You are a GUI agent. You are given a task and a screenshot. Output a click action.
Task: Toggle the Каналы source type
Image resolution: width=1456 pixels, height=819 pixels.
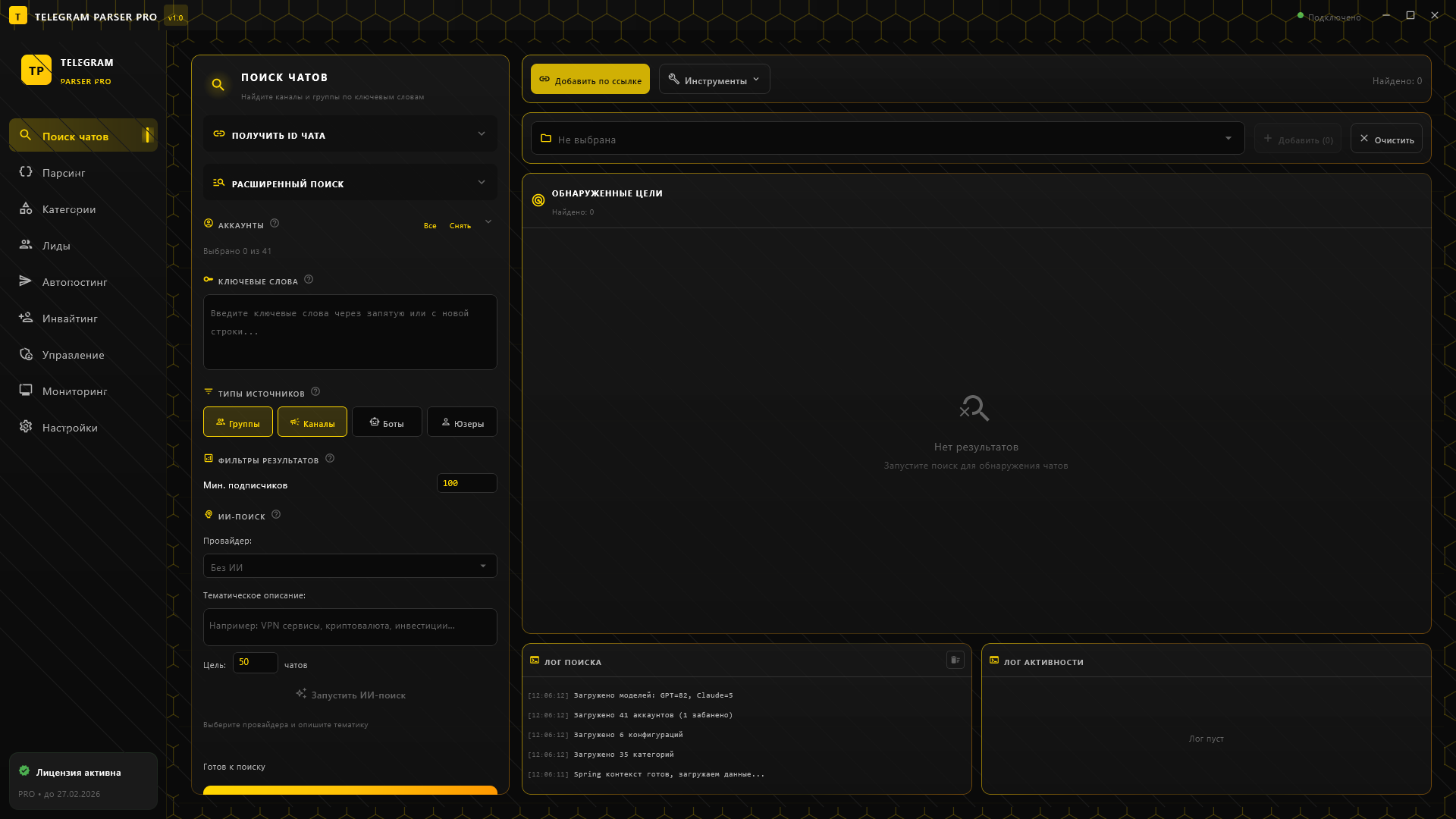pyautogui.click(x=312, y=422)
